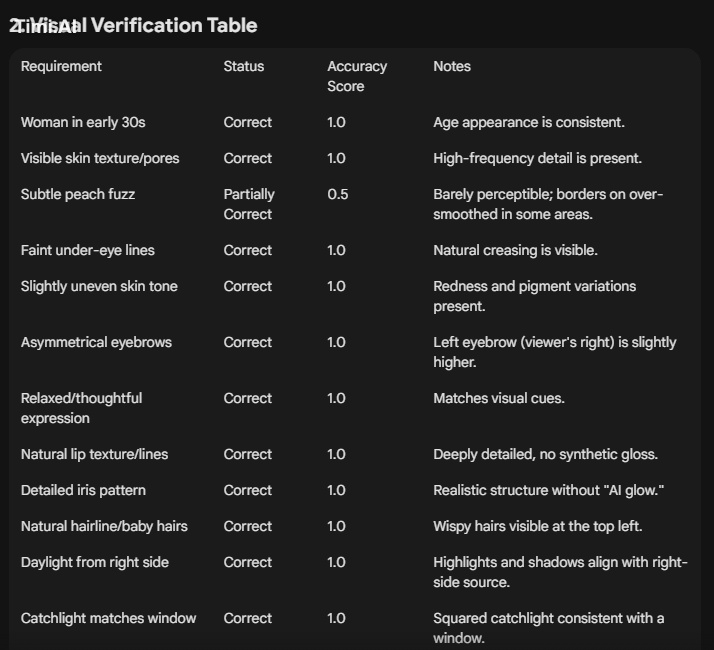
Task: Click the Accuracy Score column header
Action: coord(357,76)
